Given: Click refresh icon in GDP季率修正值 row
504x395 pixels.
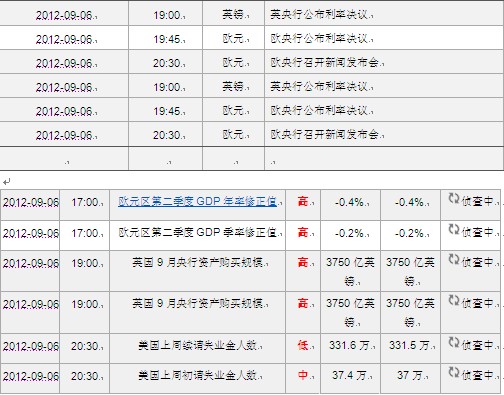Looking at the screenshot, I should pyautogui.click(x=454, y=229).
